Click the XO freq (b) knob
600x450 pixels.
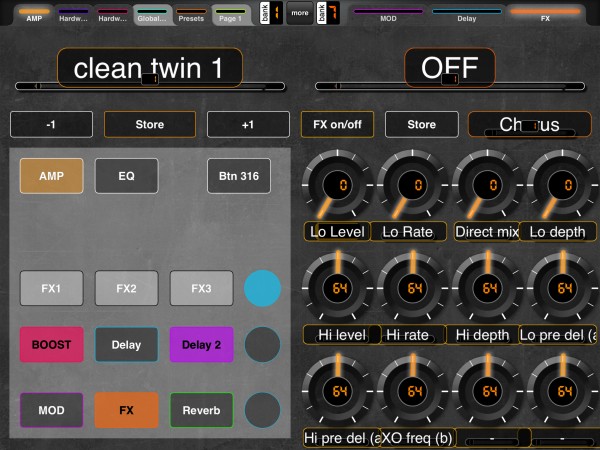pyautogui.click(x=412, y=391)
